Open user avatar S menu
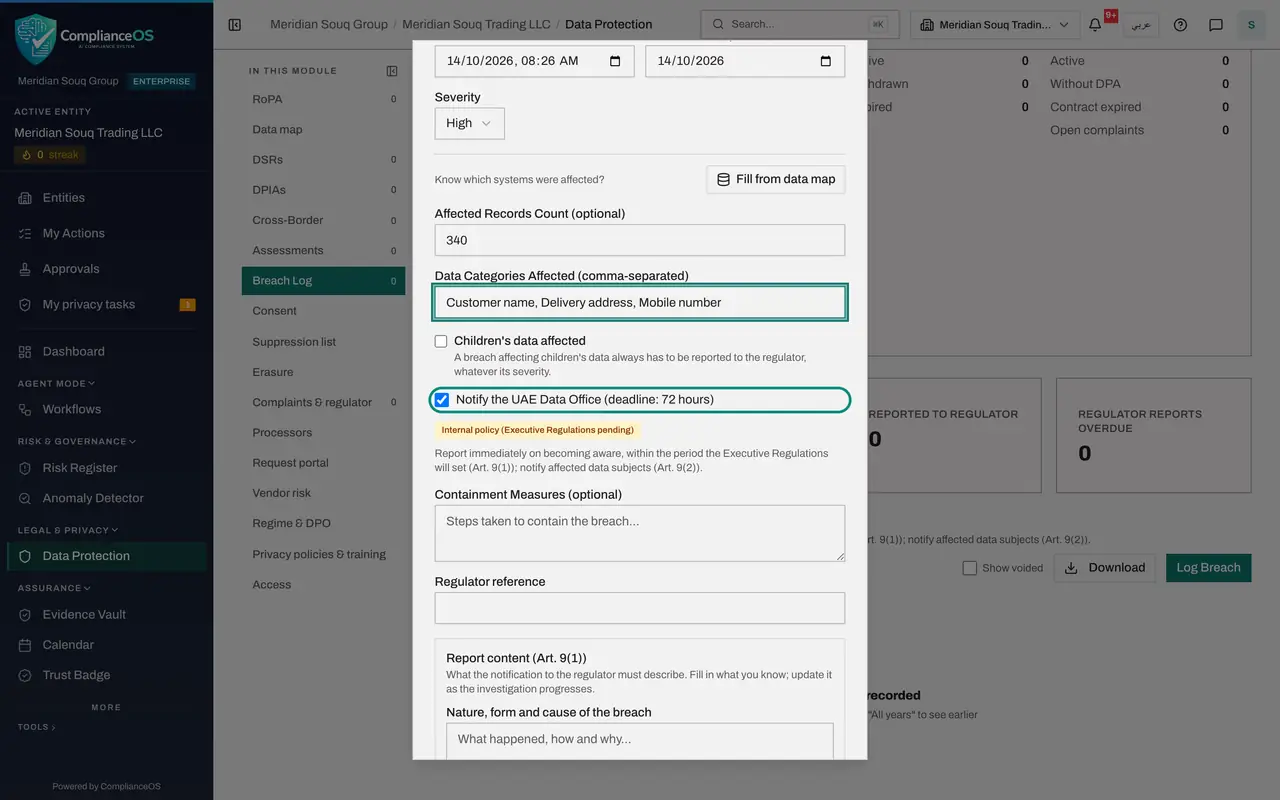Screen dimensions: 1280x800 1251,24
